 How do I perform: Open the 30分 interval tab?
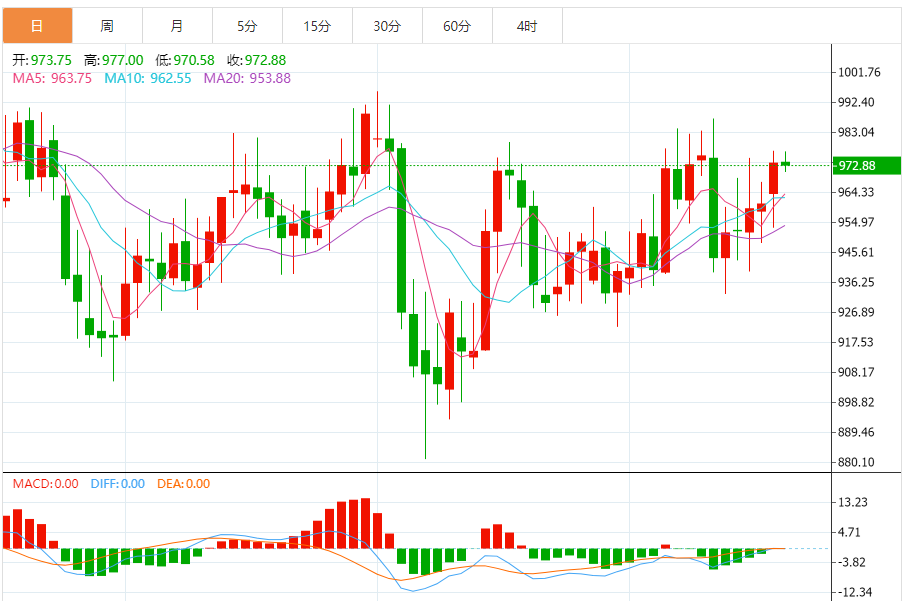point(387,26)
